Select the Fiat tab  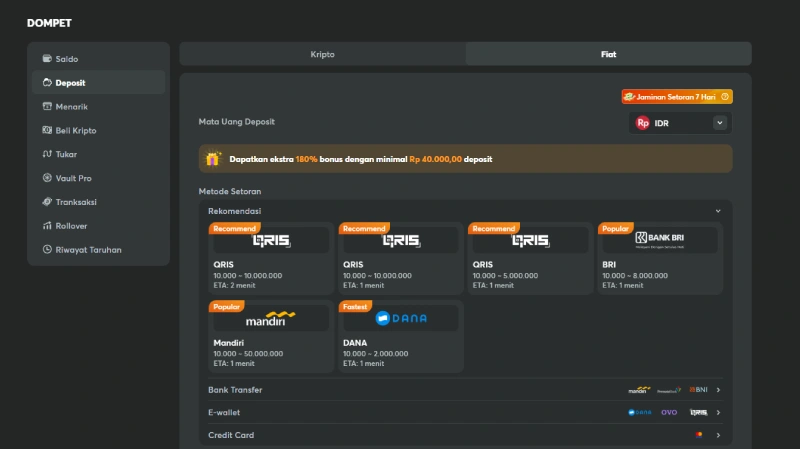[x=608, y=54]
